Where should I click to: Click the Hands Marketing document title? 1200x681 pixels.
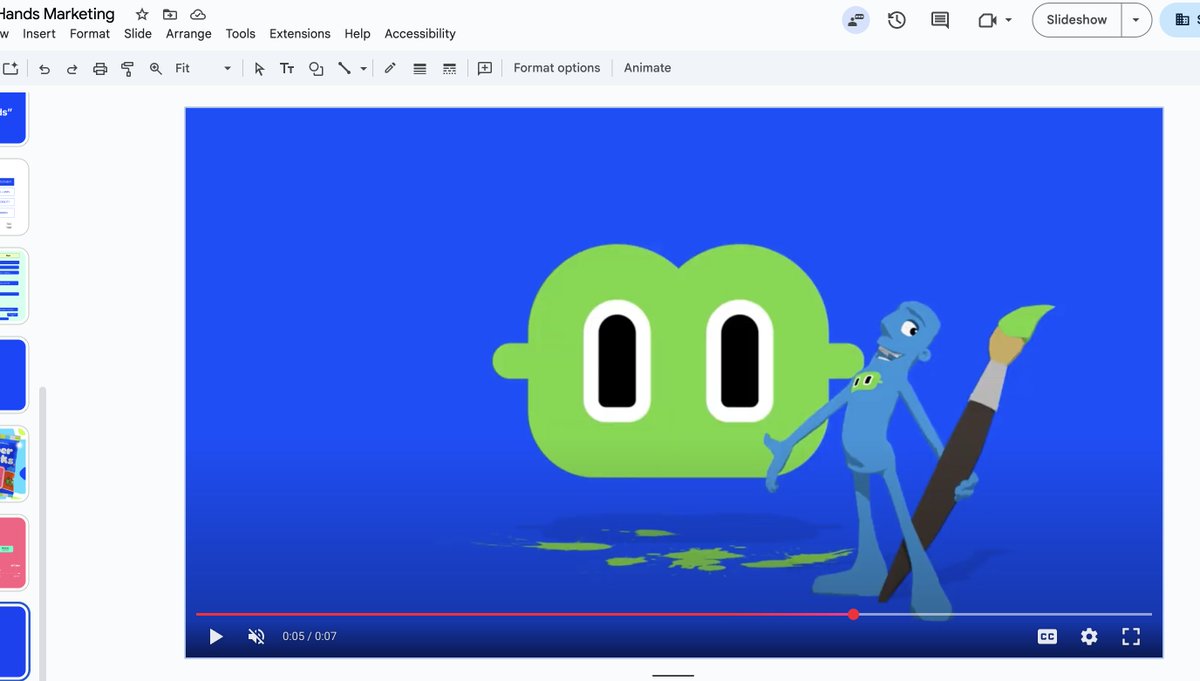tap(57, 14)
